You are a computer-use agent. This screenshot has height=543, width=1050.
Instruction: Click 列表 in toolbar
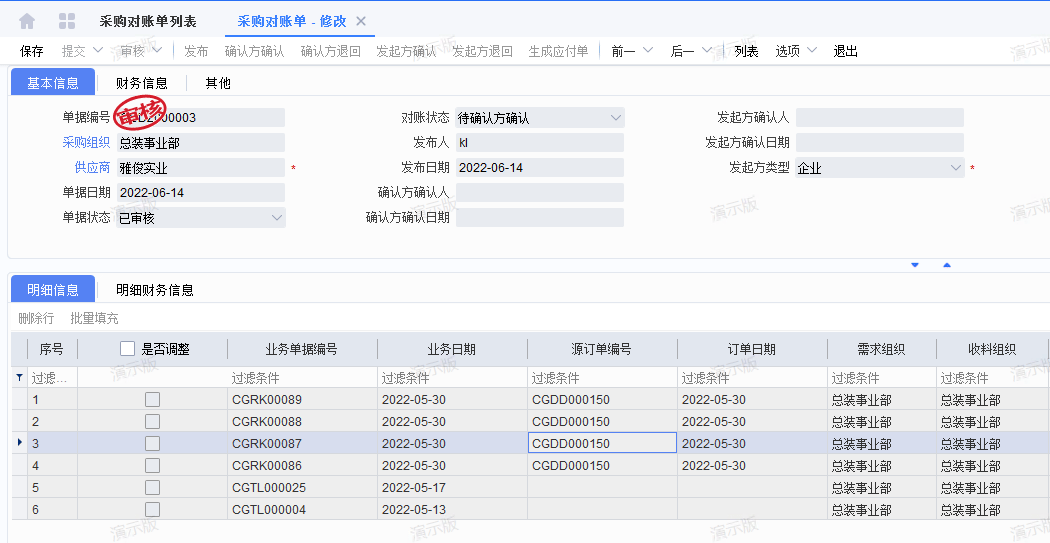tap(747, 51)
